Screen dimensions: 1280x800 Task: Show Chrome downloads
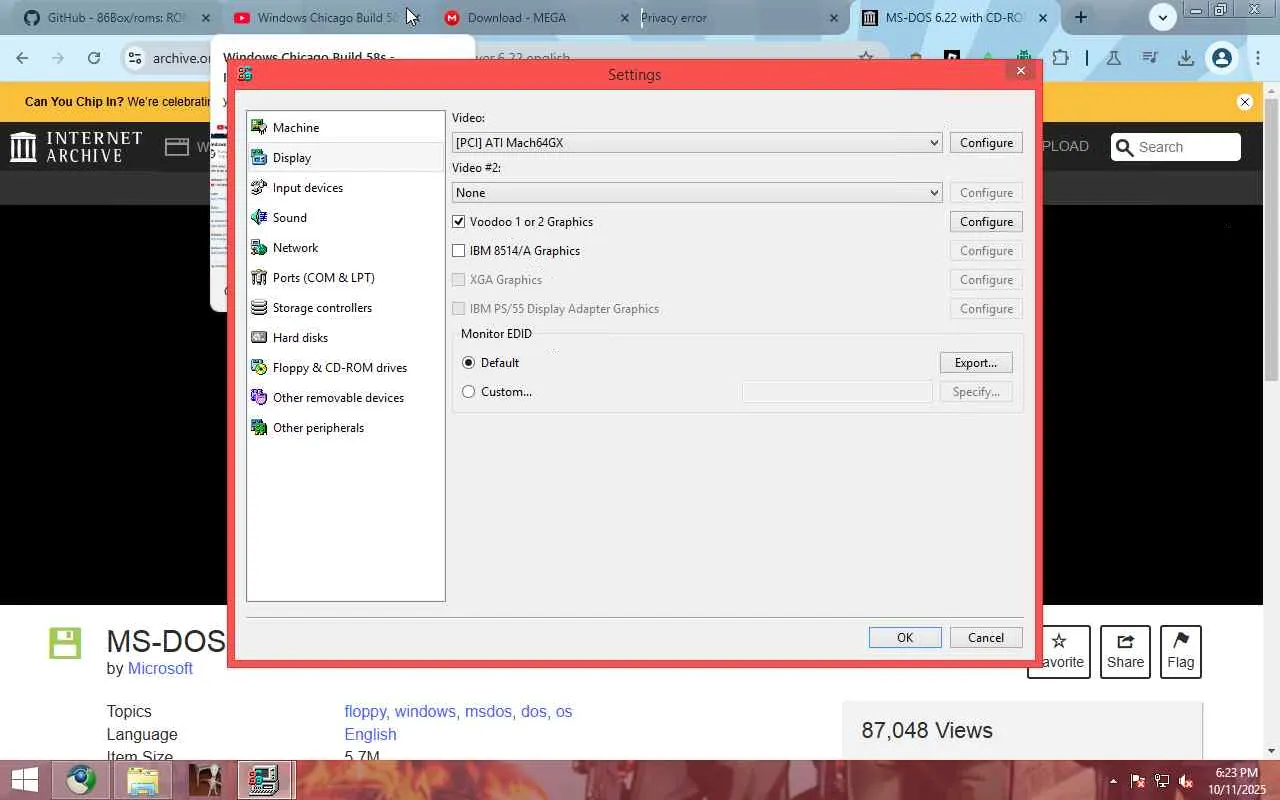1186,58
